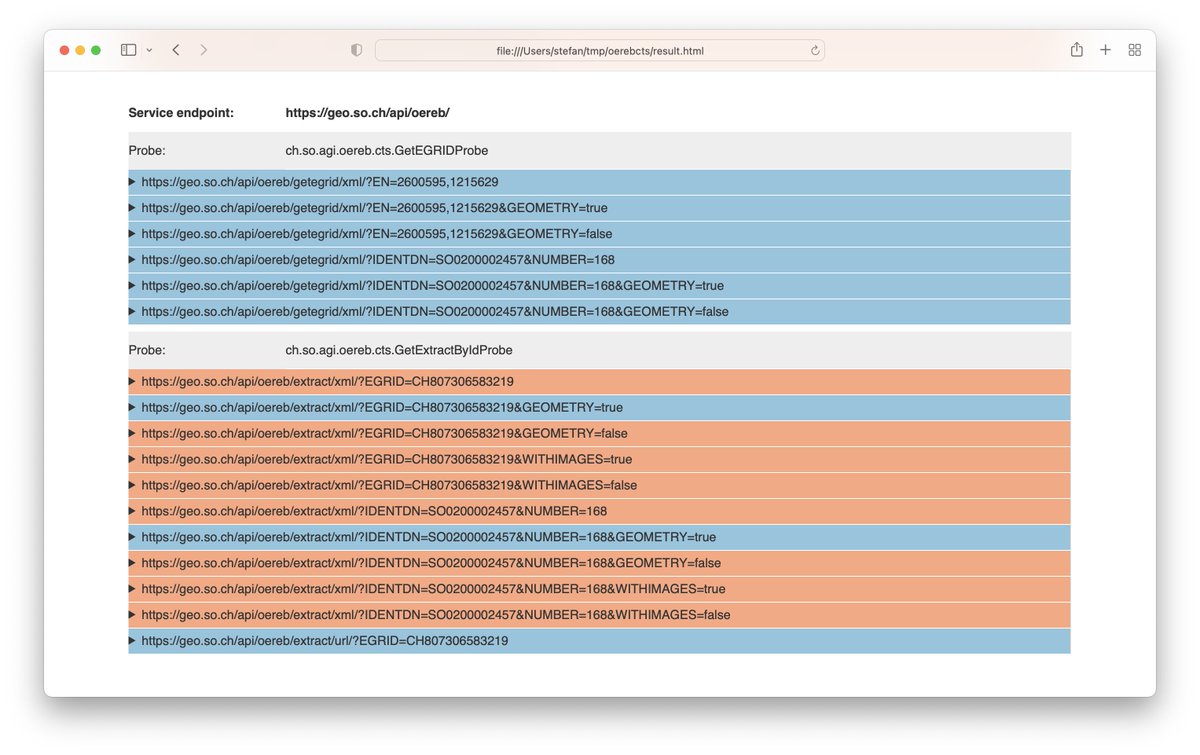This screenshot has height=755, width=1200.
Task: Expand getegrid IDENTDN row with GEOMETRY=true
Action: [x=599, y=286]
